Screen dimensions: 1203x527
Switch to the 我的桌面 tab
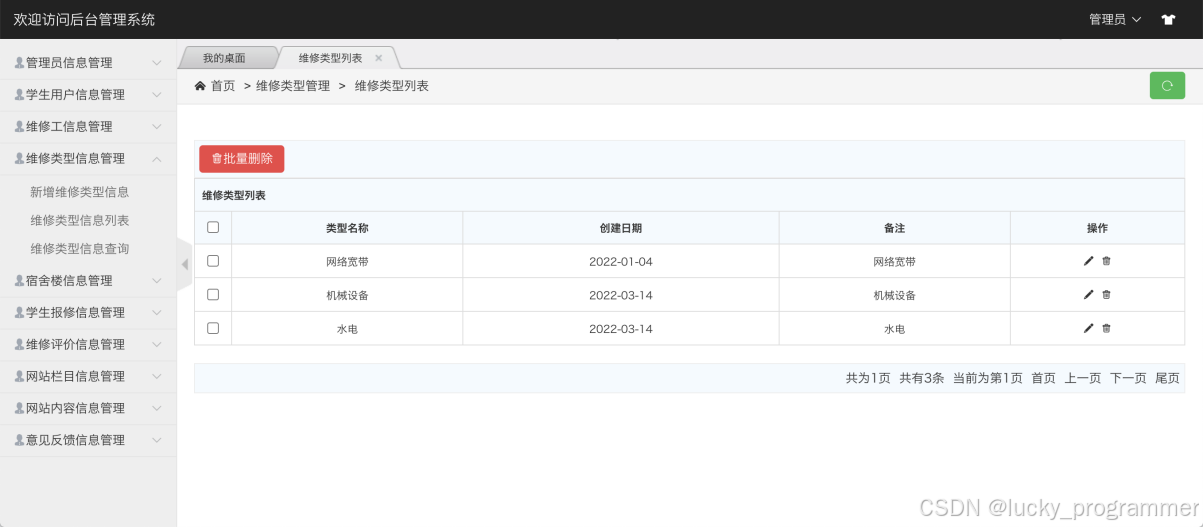pos(224,58)
